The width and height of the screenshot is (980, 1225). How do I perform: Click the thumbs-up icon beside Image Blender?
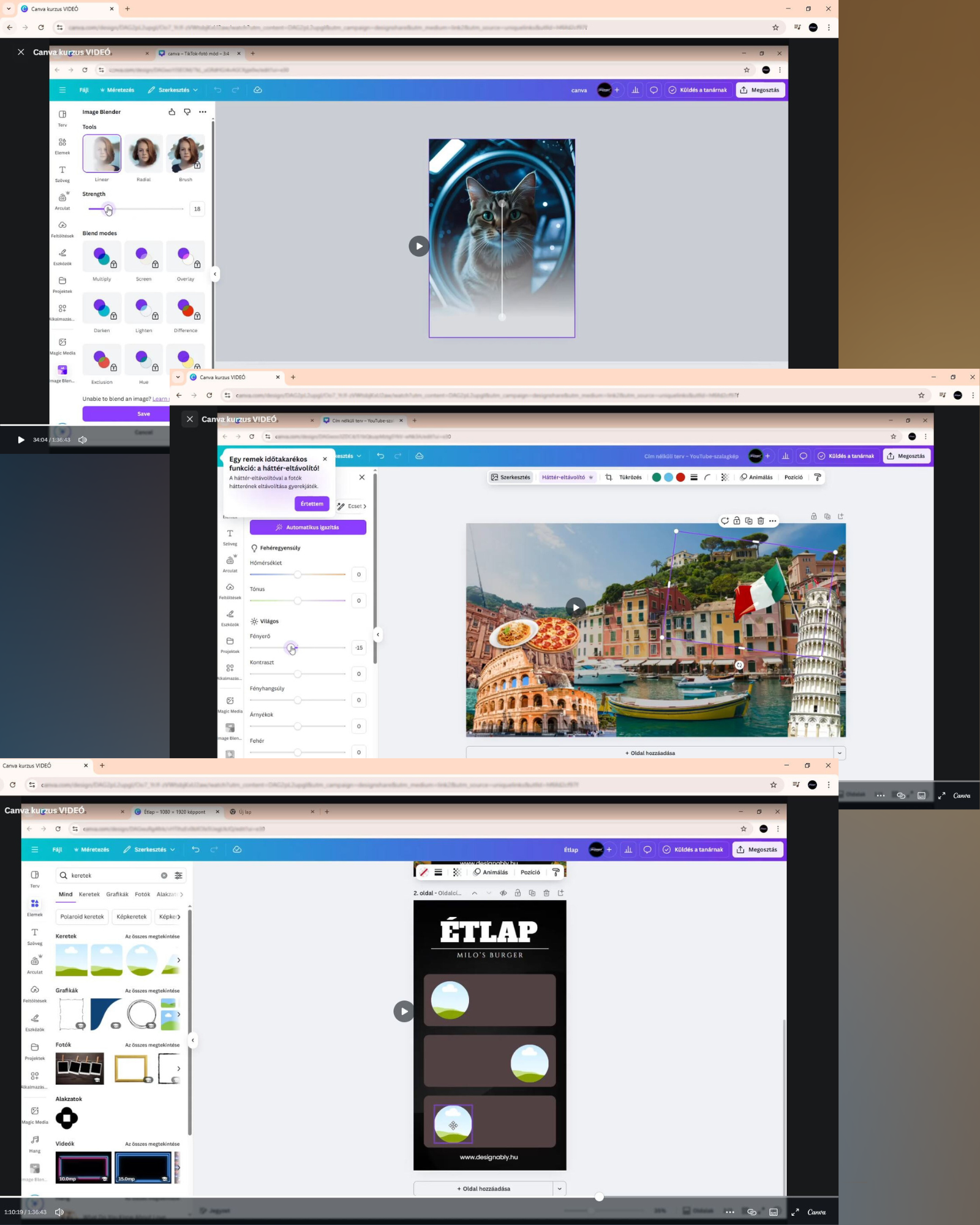coord(172,112)
